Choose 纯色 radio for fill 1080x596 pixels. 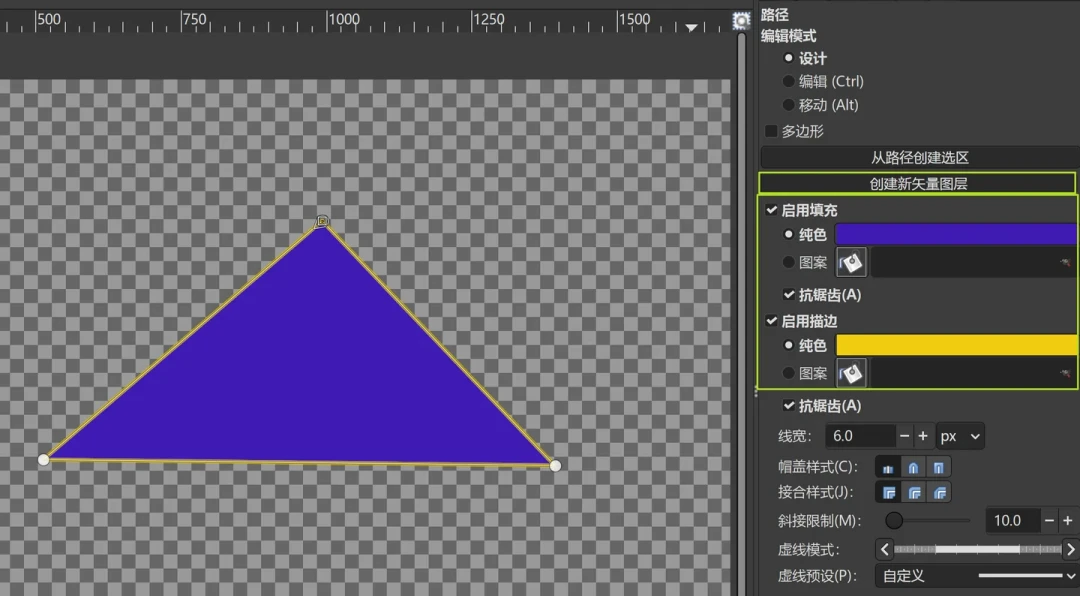pyautogui.click(x=789, y=234)
